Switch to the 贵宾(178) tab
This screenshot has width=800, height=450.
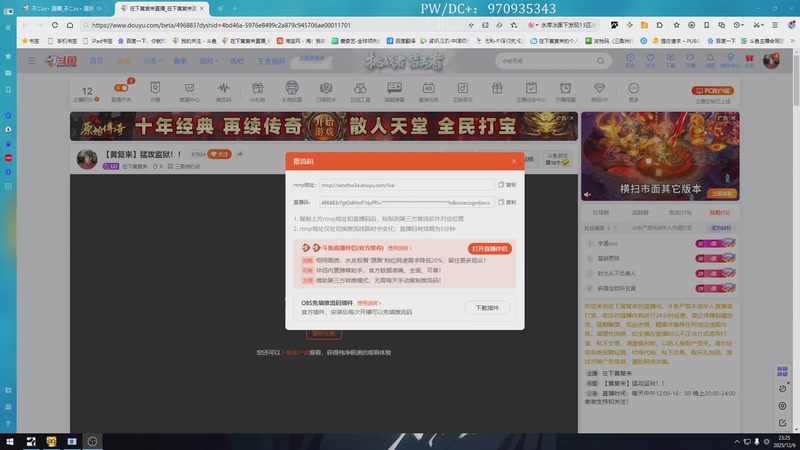click(x=680, y=213)
